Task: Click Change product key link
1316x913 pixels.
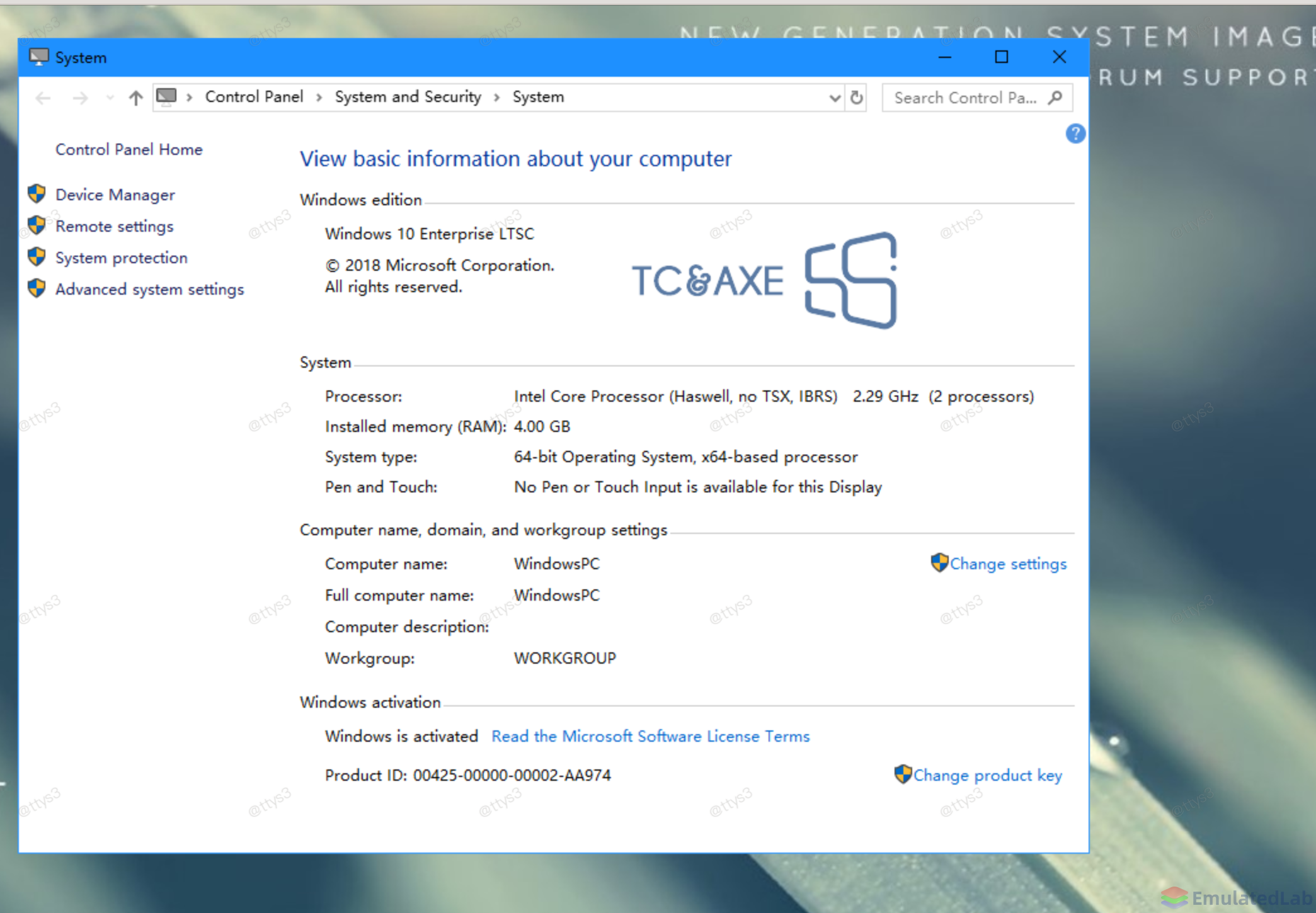Action: 987,775
